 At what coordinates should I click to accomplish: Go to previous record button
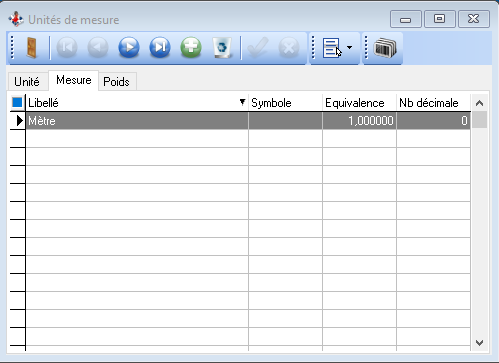click(98, 48)
